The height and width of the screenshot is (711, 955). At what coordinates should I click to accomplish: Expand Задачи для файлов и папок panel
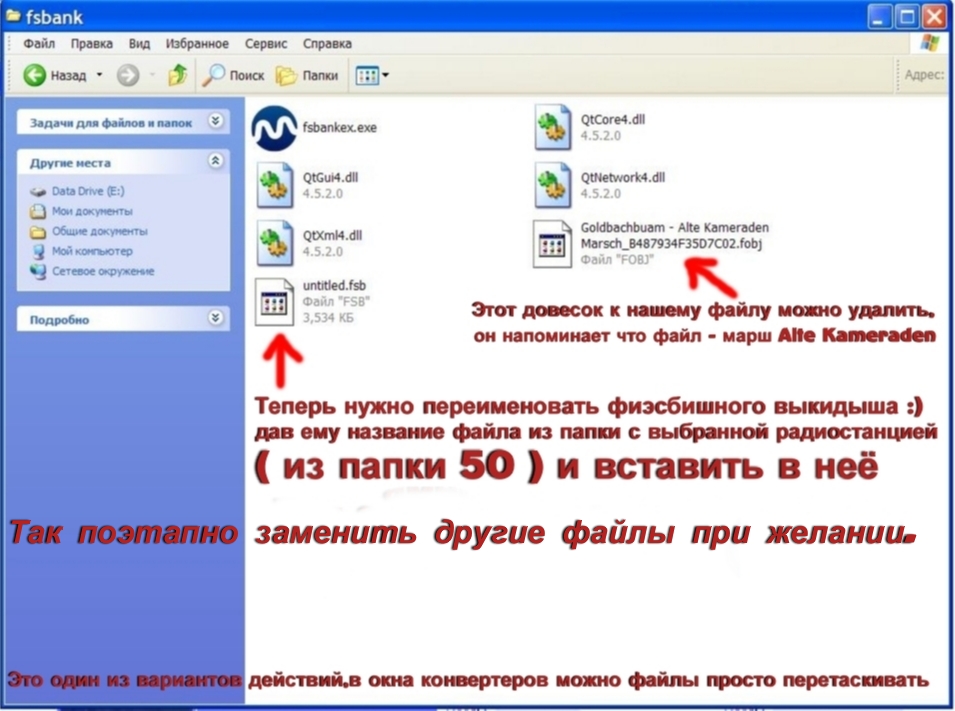click(215, 121)
